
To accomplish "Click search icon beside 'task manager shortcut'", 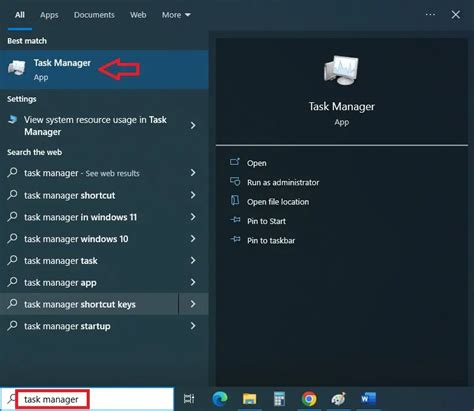I will (12, 194).
